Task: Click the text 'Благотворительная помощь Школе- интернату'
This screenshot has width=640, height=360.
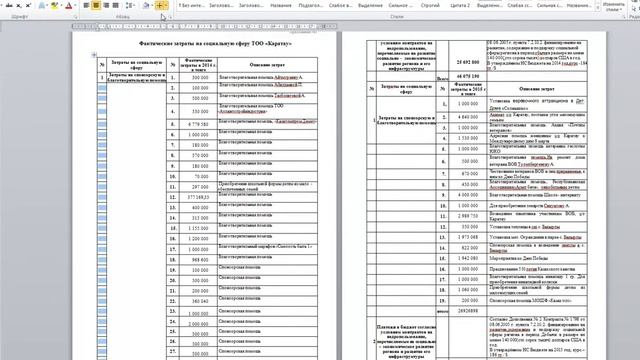Action: point(535,195)
